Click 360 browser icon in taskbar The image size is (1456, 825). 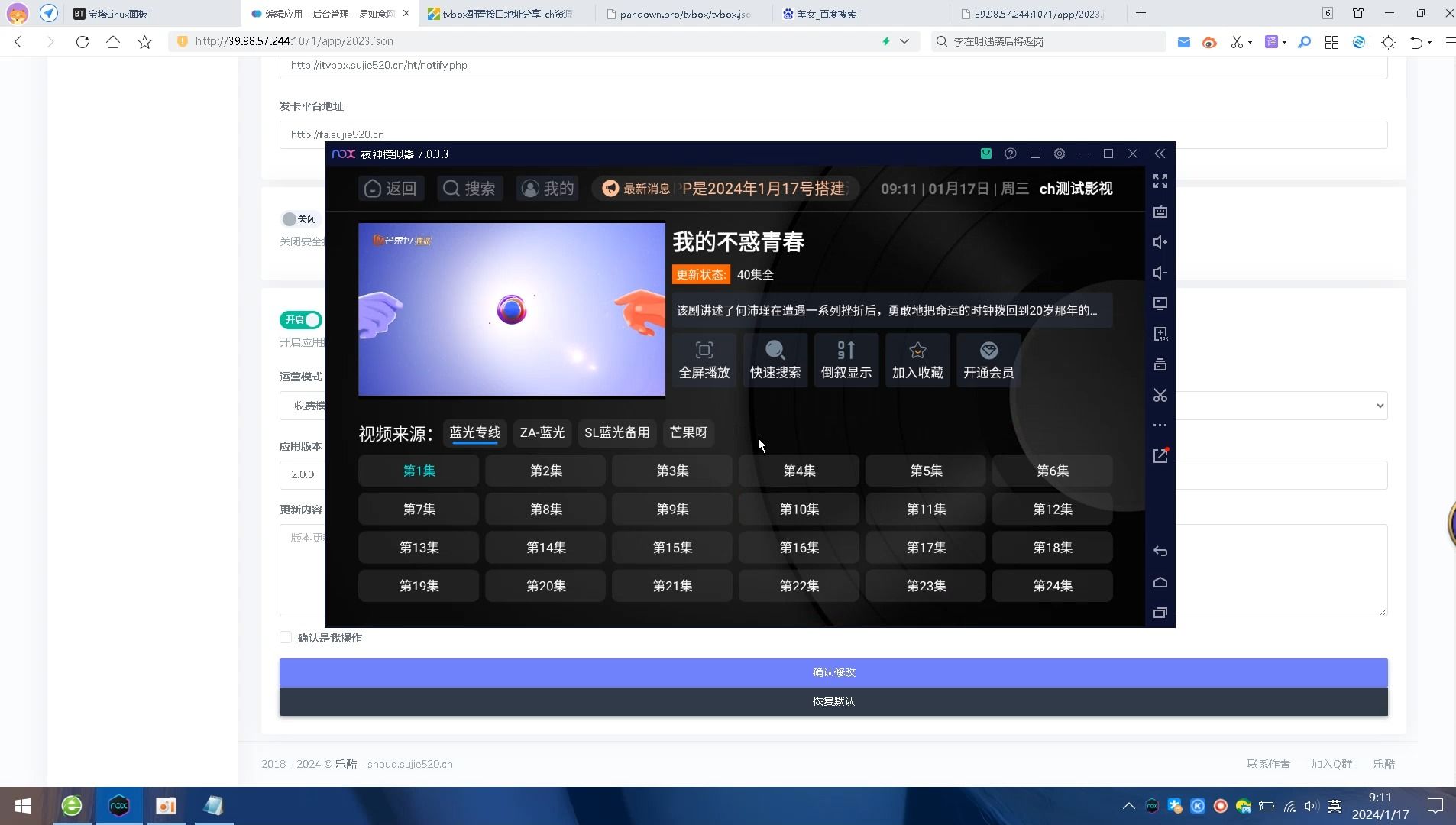point(72,806)
